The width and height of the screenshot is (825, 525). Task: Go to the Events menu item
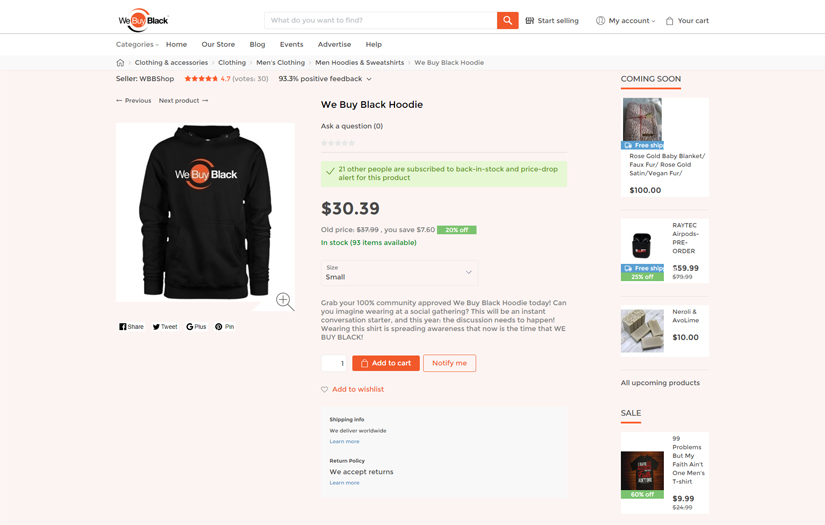(291, 45)
